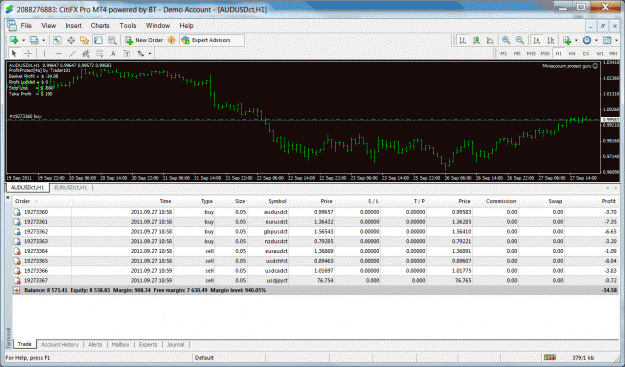Zoom in on the chart
Screen dimensions: 625x367
coord(506,40)
